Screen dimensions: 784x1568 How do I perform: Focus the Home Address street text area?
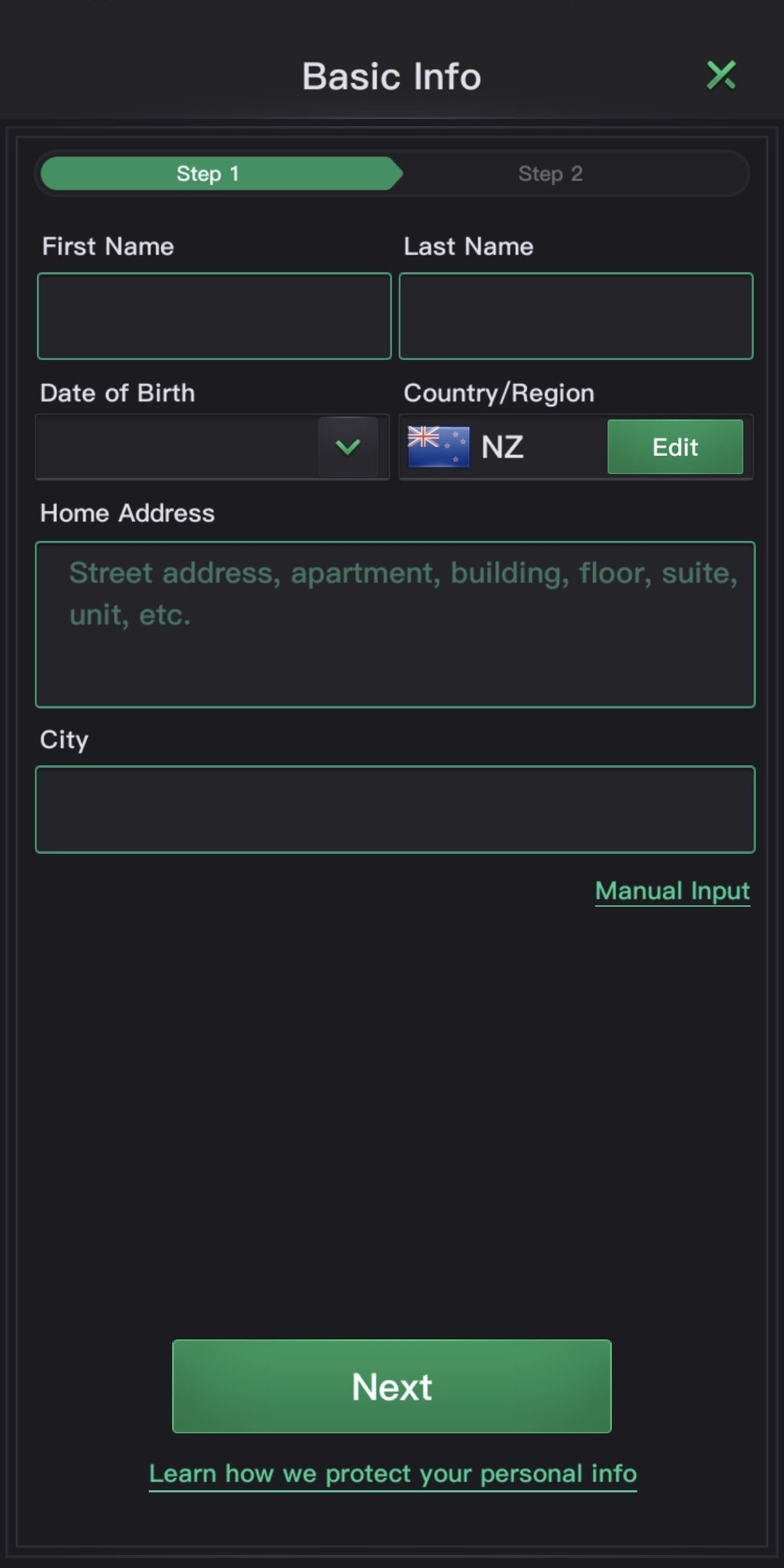[395, 624]
